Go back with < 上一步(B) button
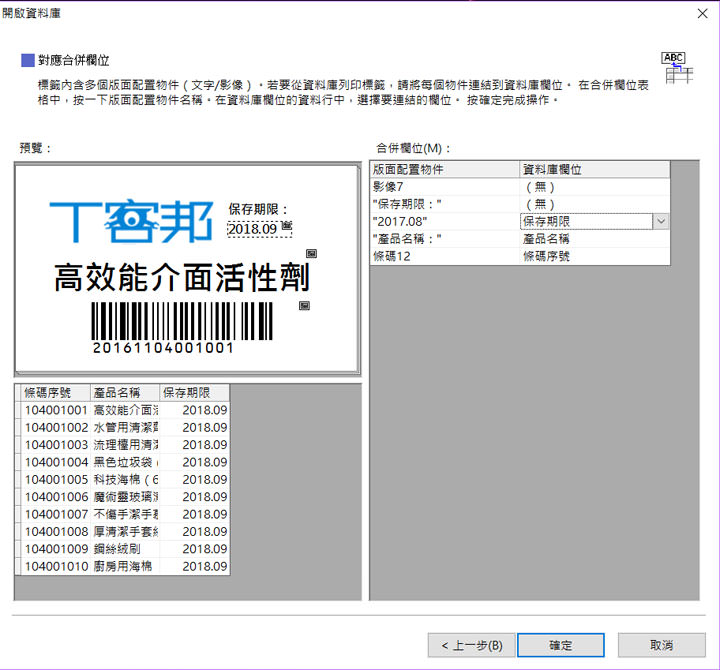720x670 pixels. (x=472, y=645)
